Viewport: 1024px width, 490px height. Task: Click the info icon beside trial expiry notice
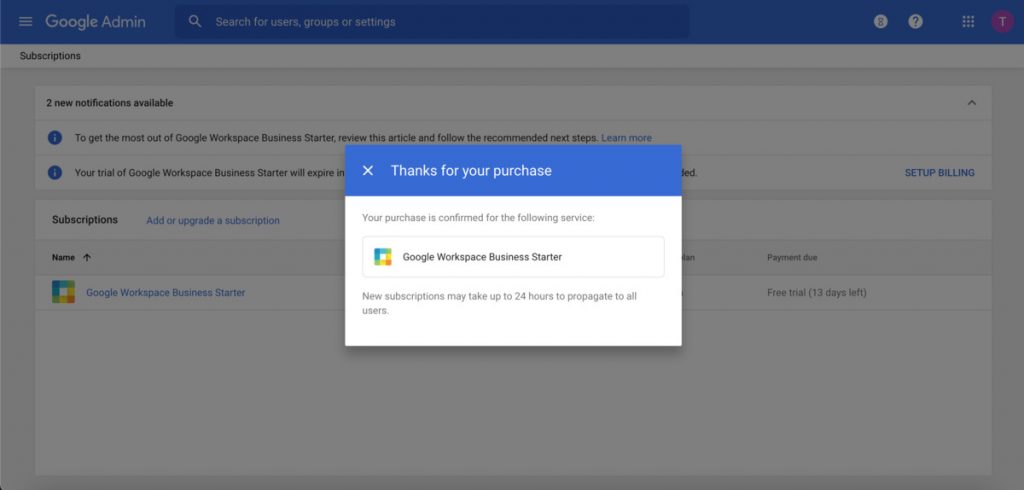55,172
